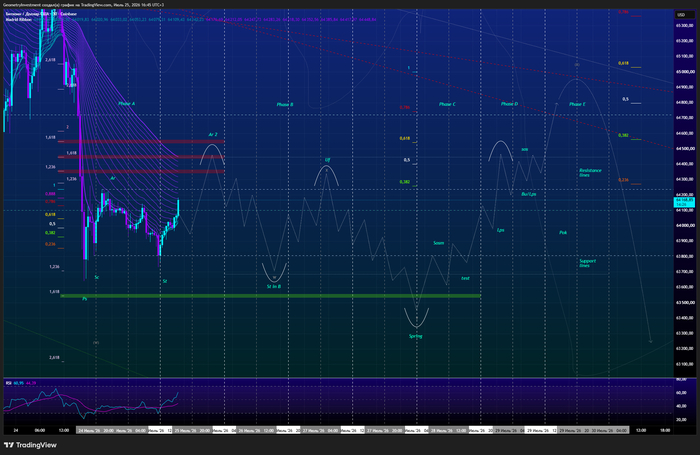Click the Lps annotation
Image resolution: width=700 pixels, height=455 pixels.
coord(500,230)
